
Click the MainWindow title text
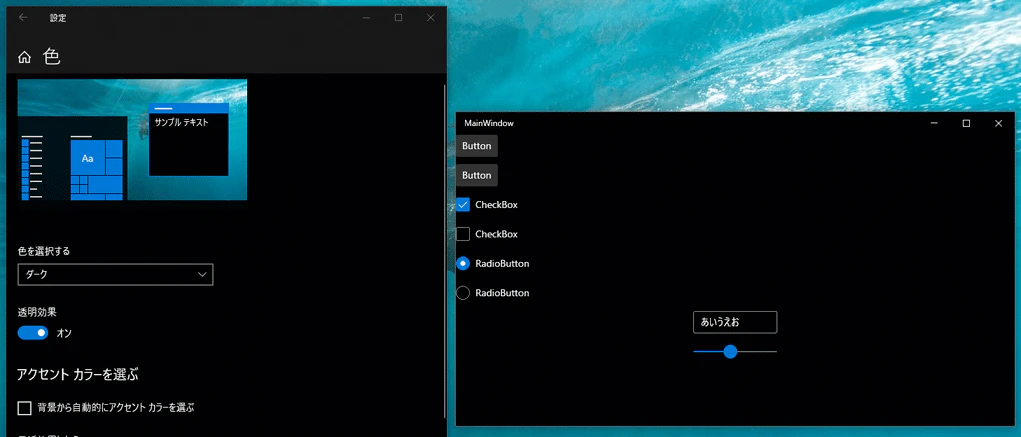489,123
